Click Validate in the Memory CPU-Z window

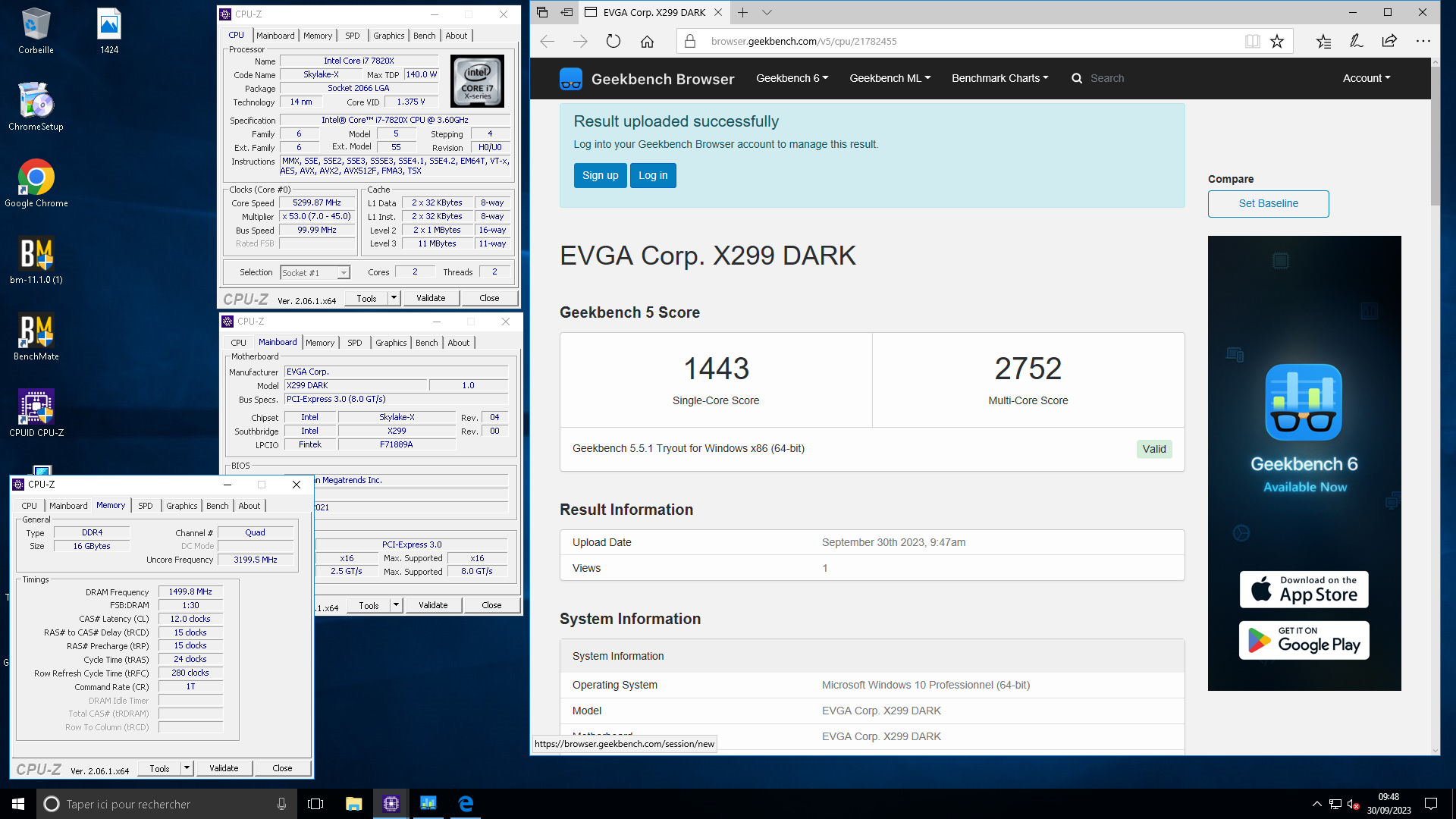coord(224,768)
